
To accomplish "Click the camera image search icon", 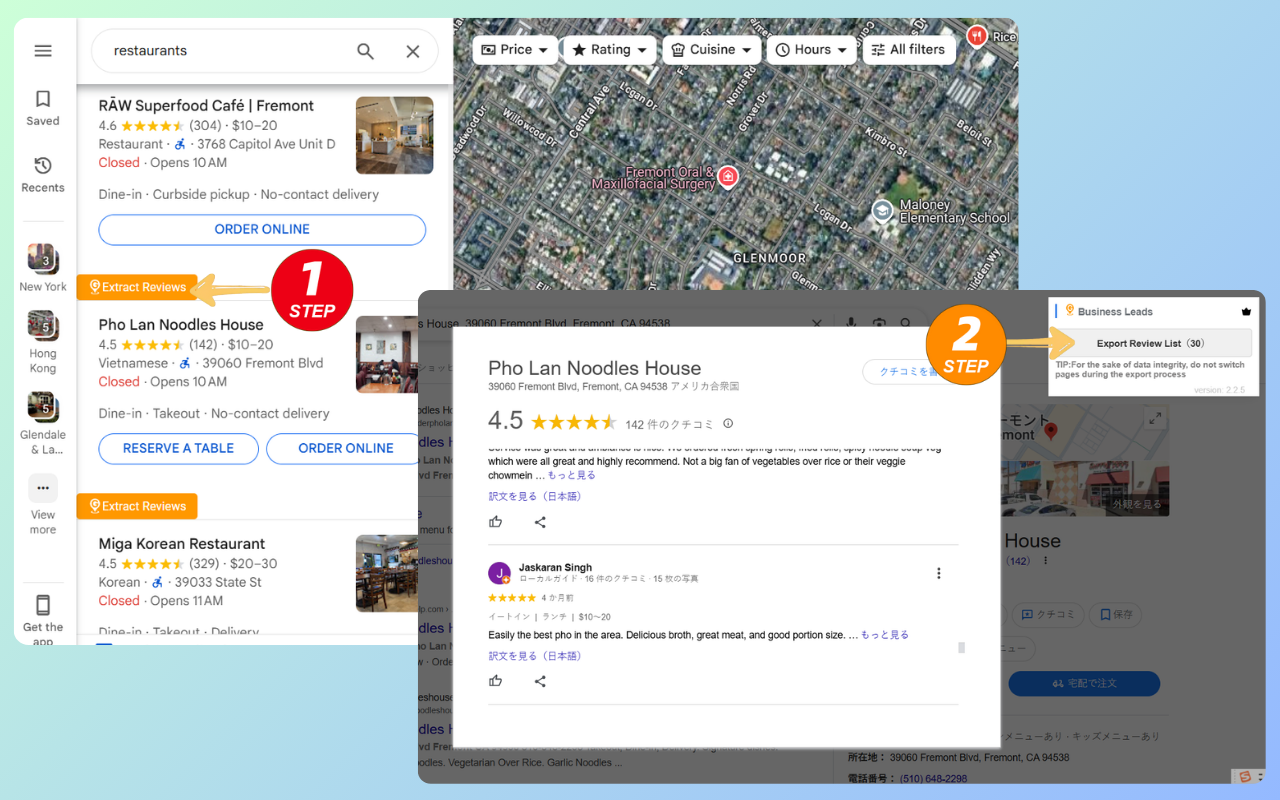I will pyautogui.click(x=879, y=323).
